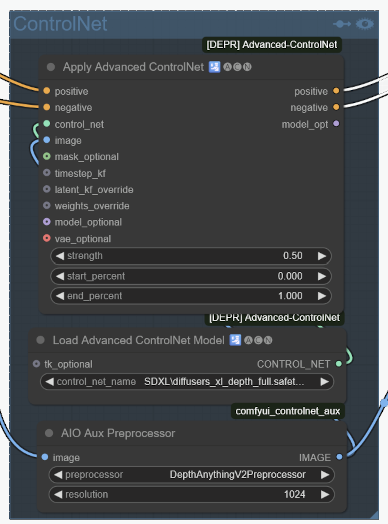
Task: Click the control_net input socket
Action: (x=47, y=124)
